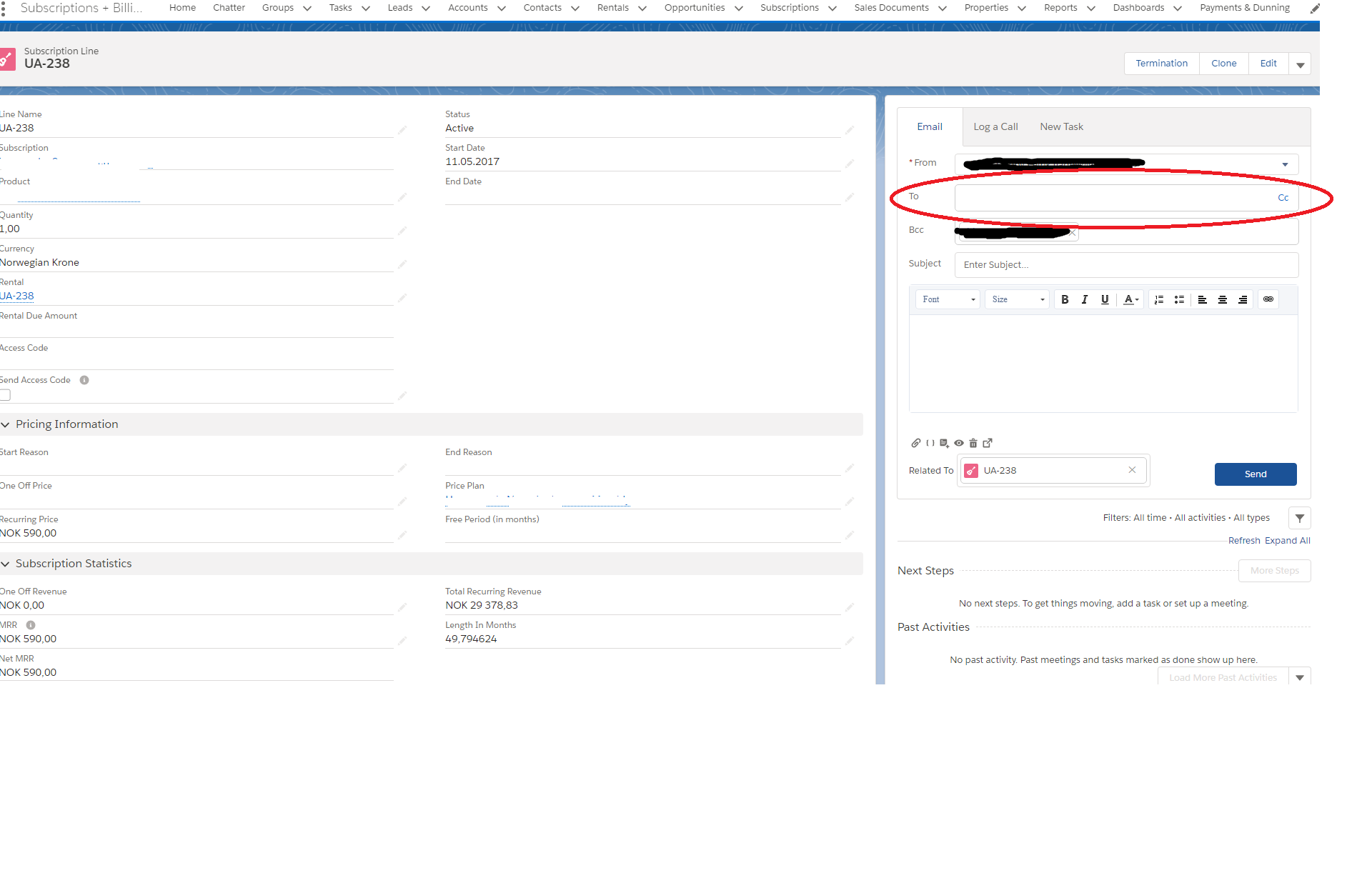1372x883 pixels.
Task: Toggle bold formatting in the email editor
Action: 1065,299
